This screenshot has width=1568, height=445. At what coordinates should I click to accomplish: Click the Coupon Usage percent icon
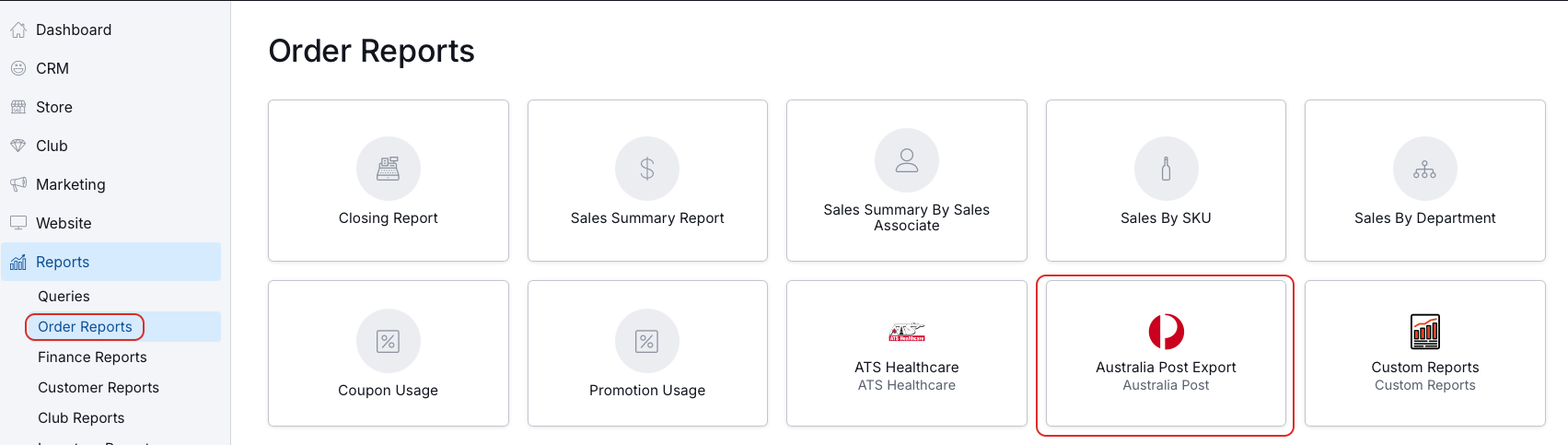388,341
